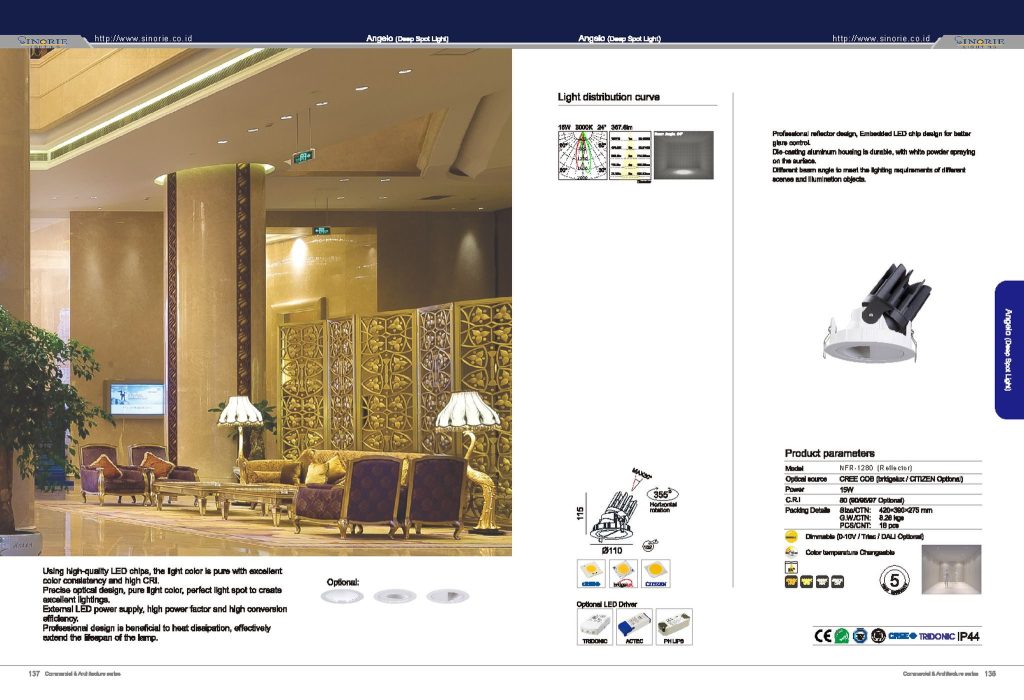Select the CITIZEN LED chip image
The width and height of the screenshot is (1024, 700).
click(x=656, y=572)
